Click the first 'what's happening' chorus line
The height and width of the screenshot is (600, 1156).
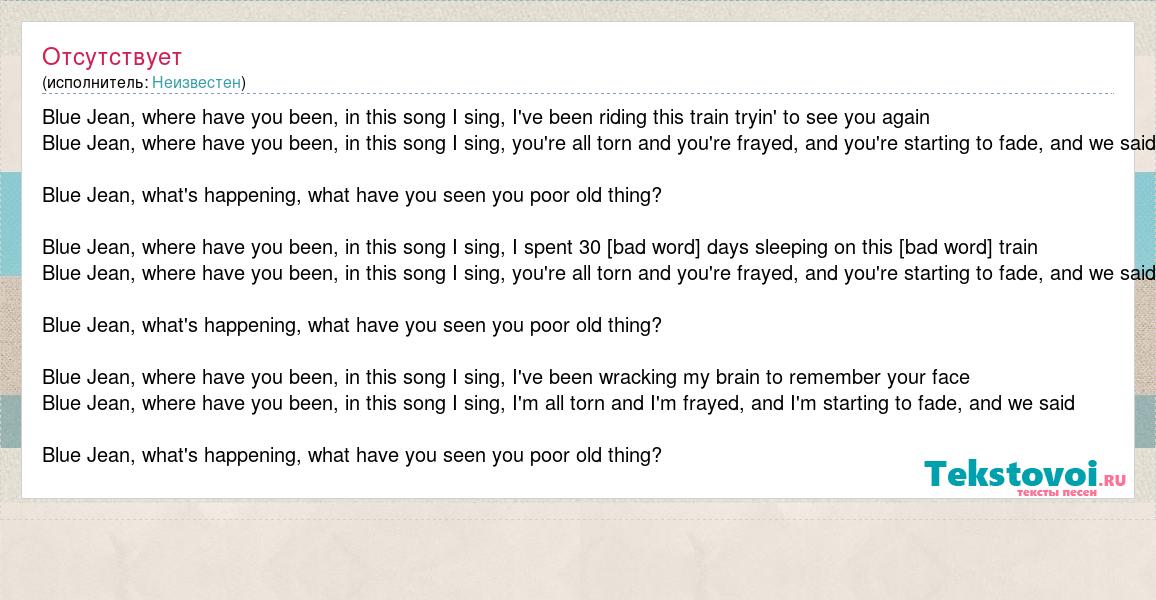[352, 195]
